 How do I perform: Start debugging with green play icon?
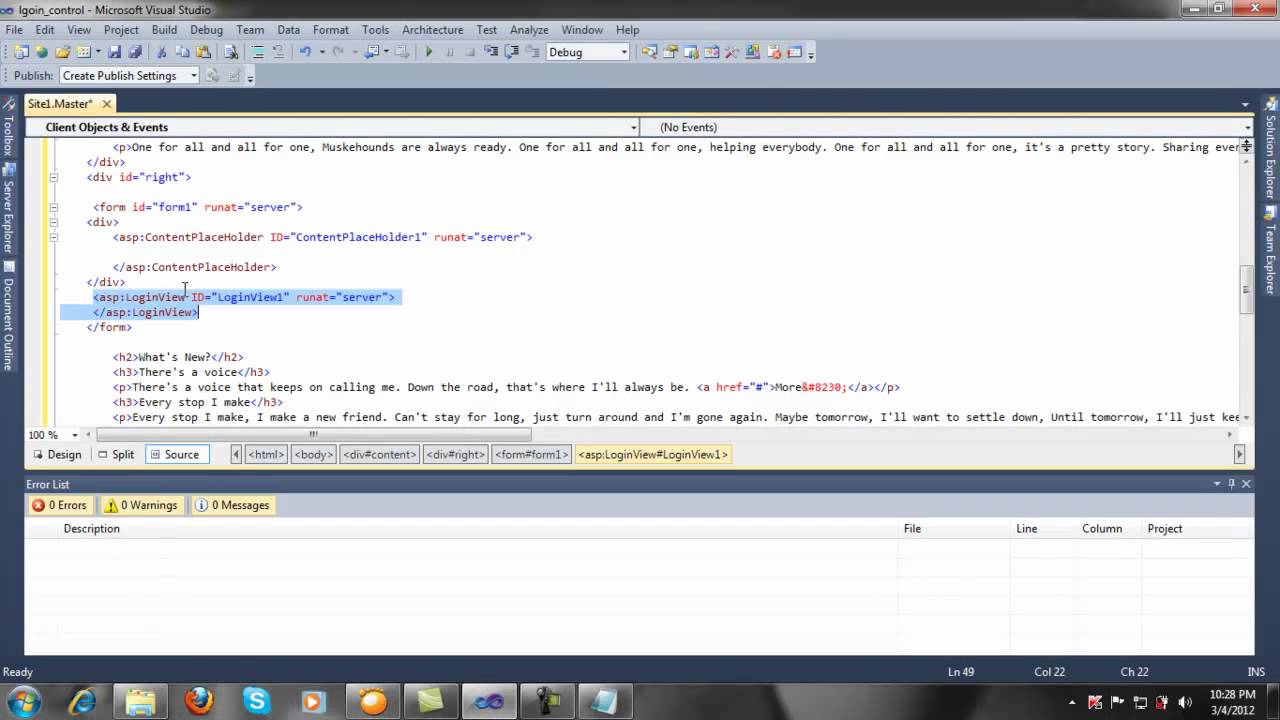[x=429, y=52]
